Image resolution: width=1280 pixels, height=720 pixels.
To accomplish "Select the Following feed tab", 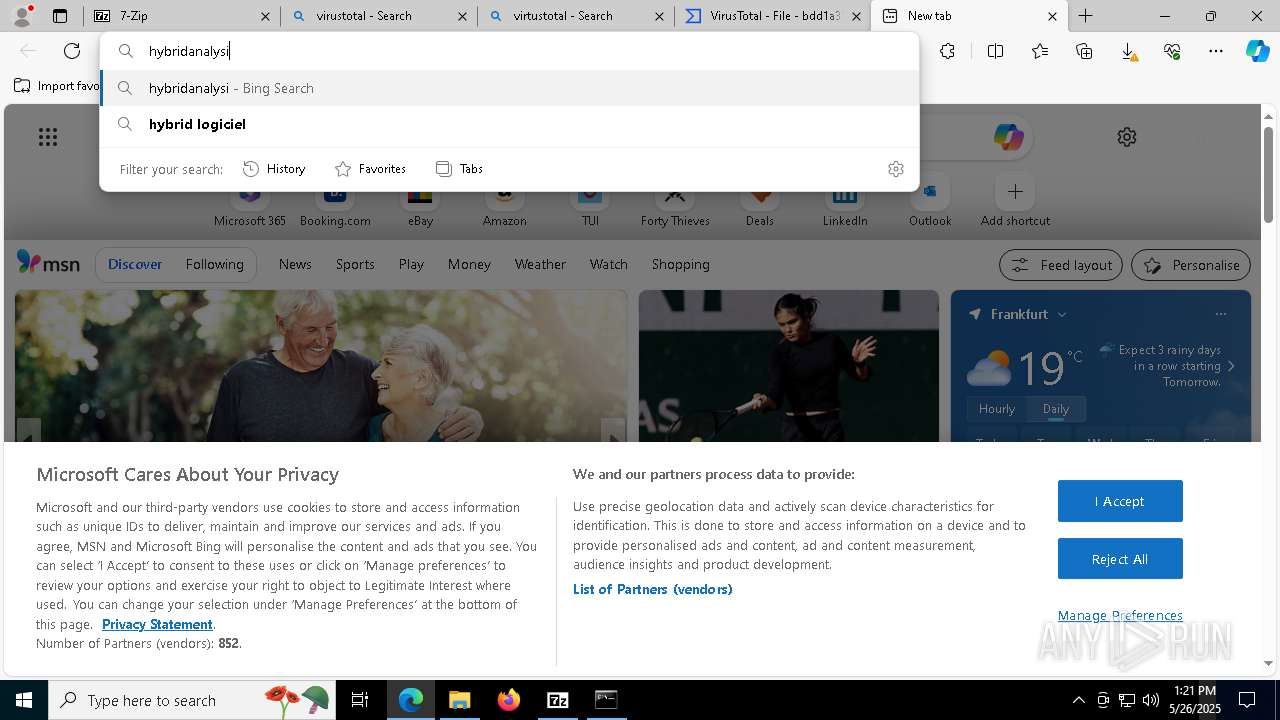I will click(214, 264).
